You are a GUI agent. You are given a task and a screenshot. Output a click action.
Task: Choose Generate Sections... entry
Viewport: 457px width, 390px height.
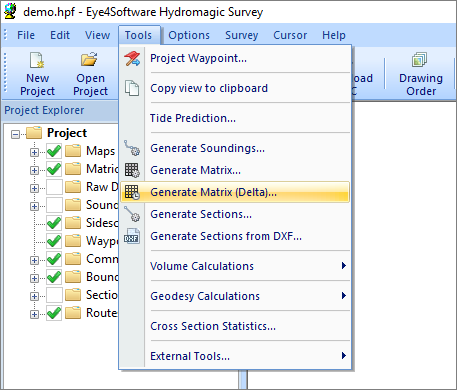[x=235, y=214]
